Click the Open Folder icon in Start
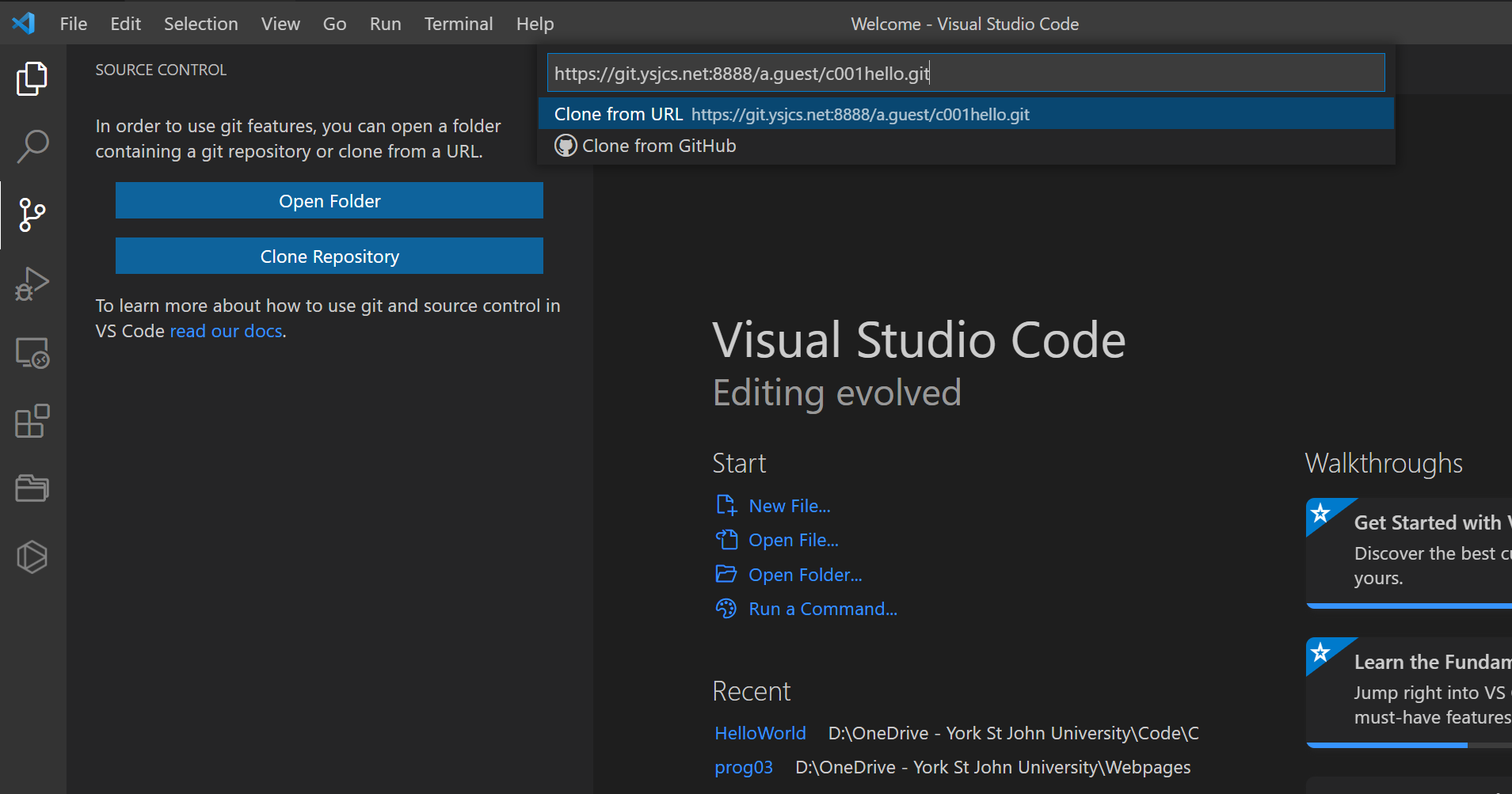 pyautogui.click(x=726, y=574)
